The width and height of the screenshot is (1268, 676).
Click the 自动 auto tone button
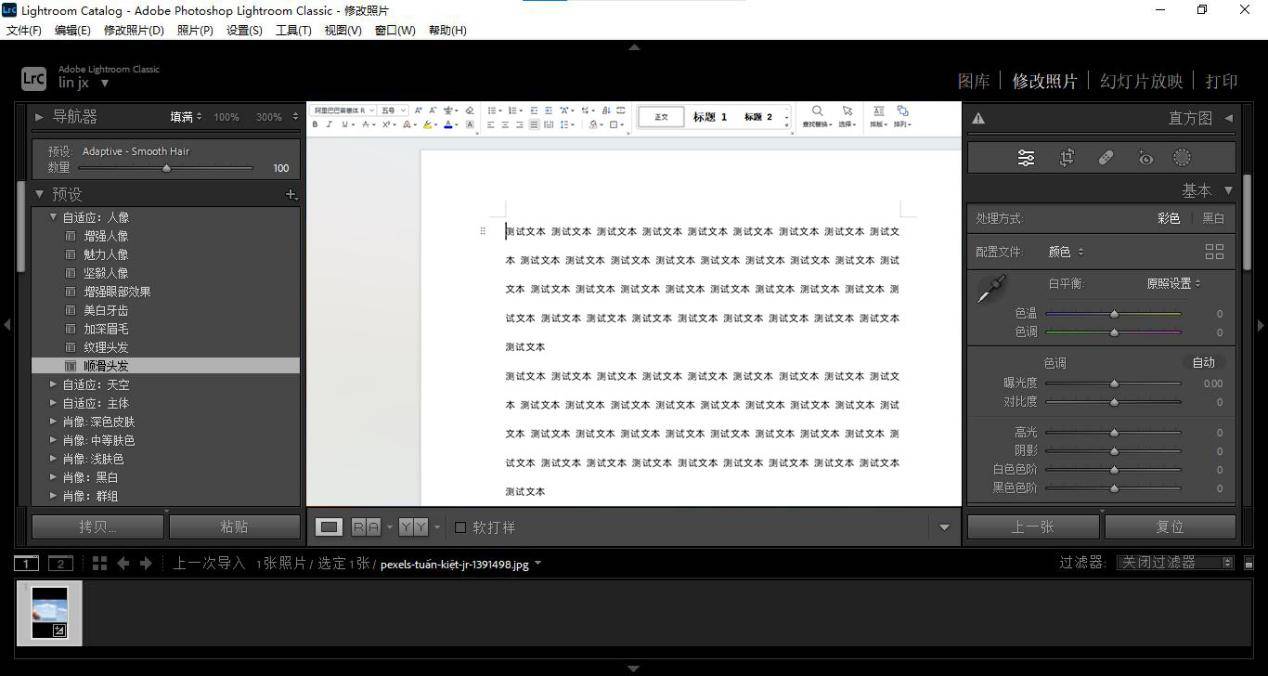click(x=1203, y=363)
